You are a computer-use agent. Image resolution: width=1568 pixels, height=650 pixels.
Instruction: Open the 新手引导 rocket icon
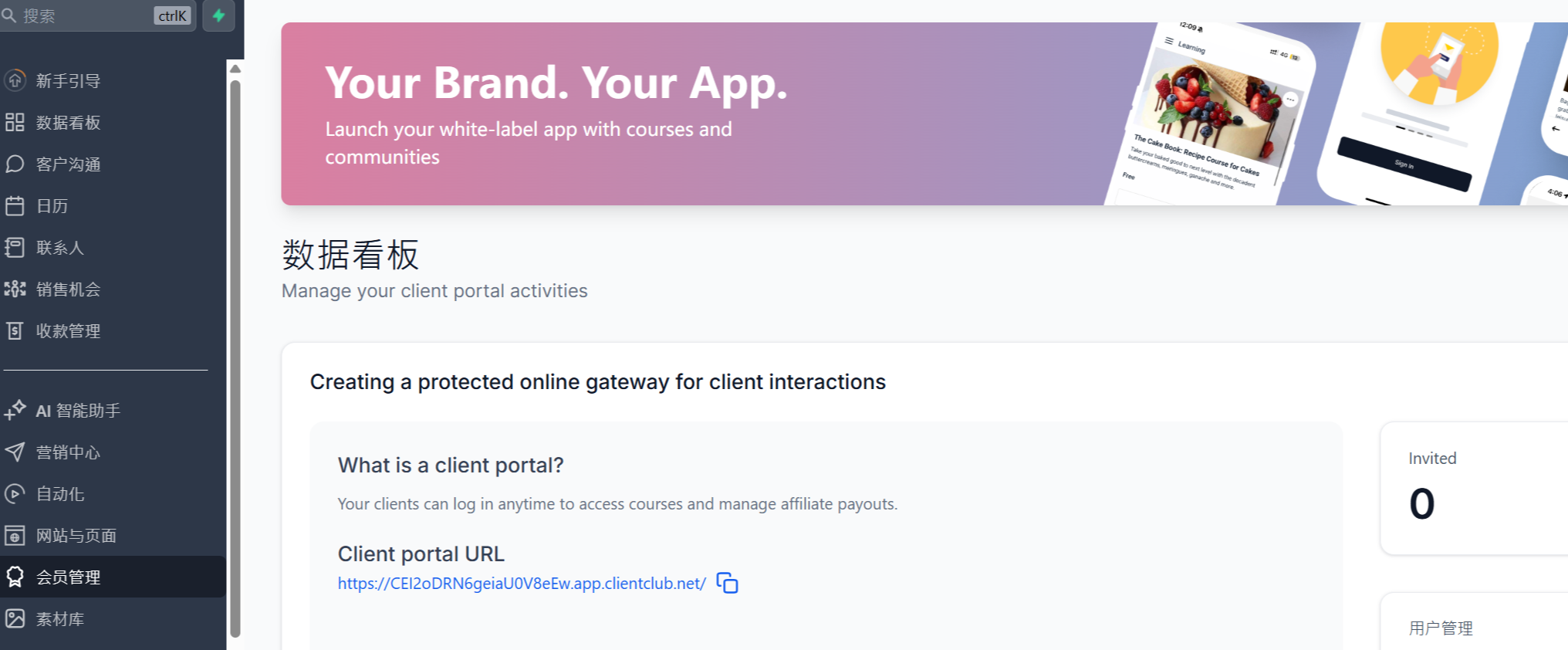click(15, 80)
